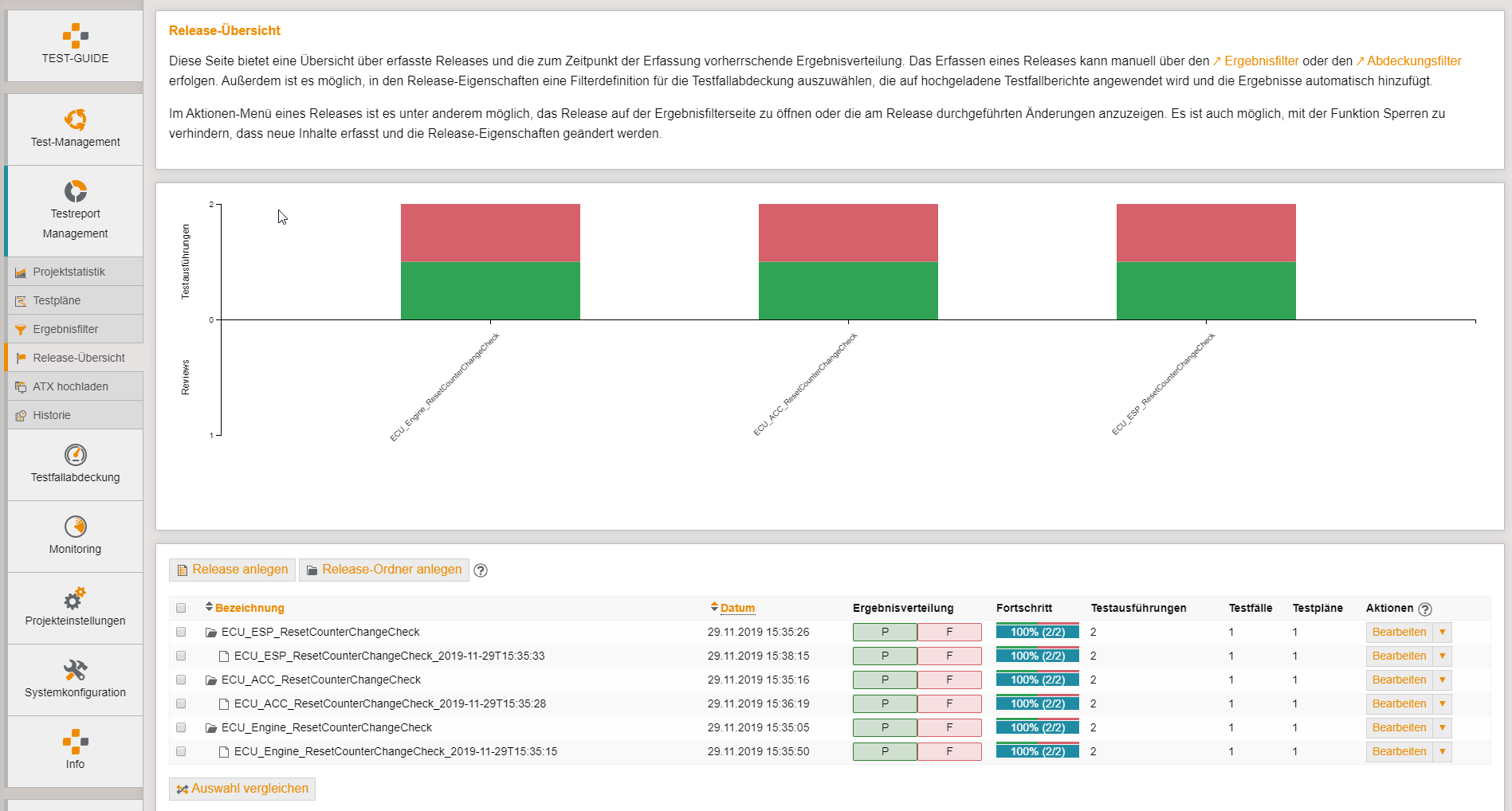1512x811 pixels.
Task: Open the Aktionen dropdown for ECU_ACC_ResetCounterChangeCheck
Action: [1442, 680]
